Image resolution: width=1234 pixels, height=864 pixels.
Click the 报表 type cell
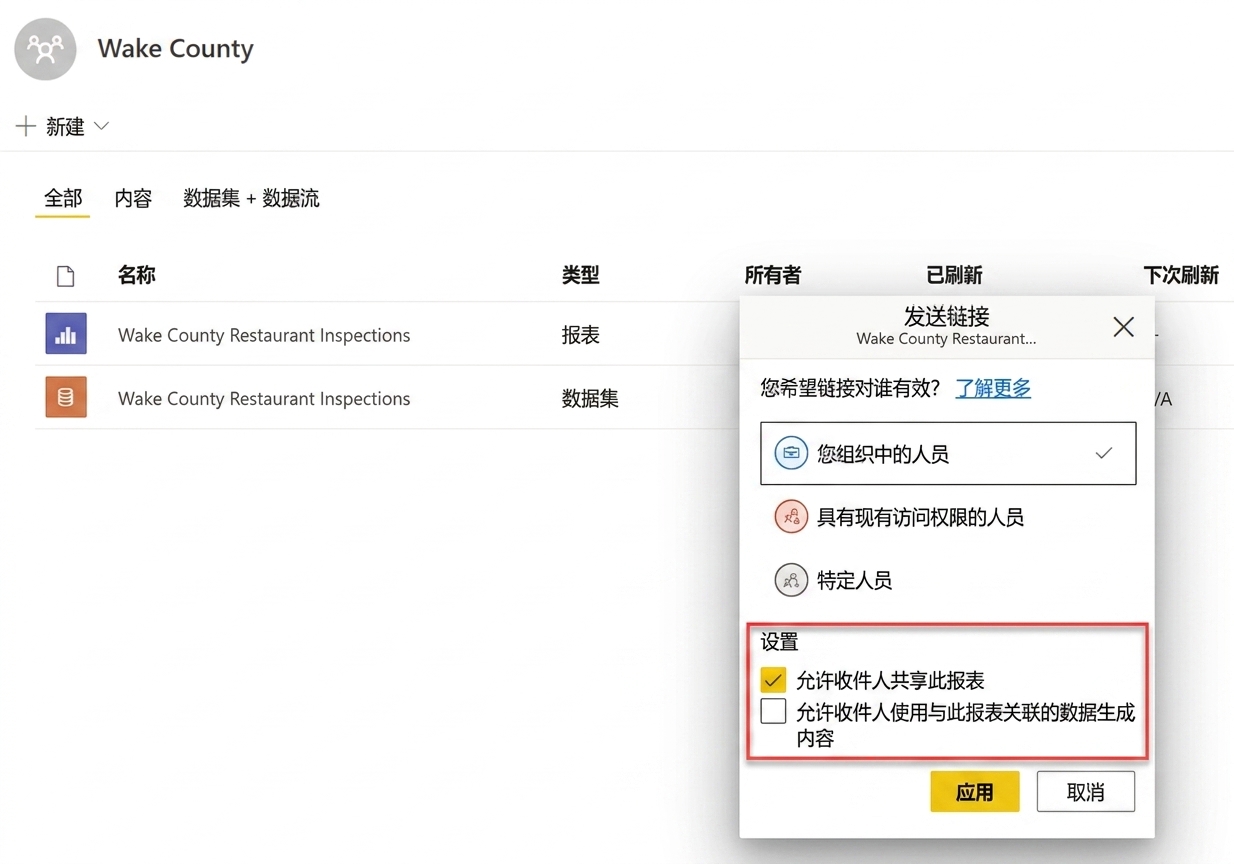pyautogui.click(x=581, y=335)
